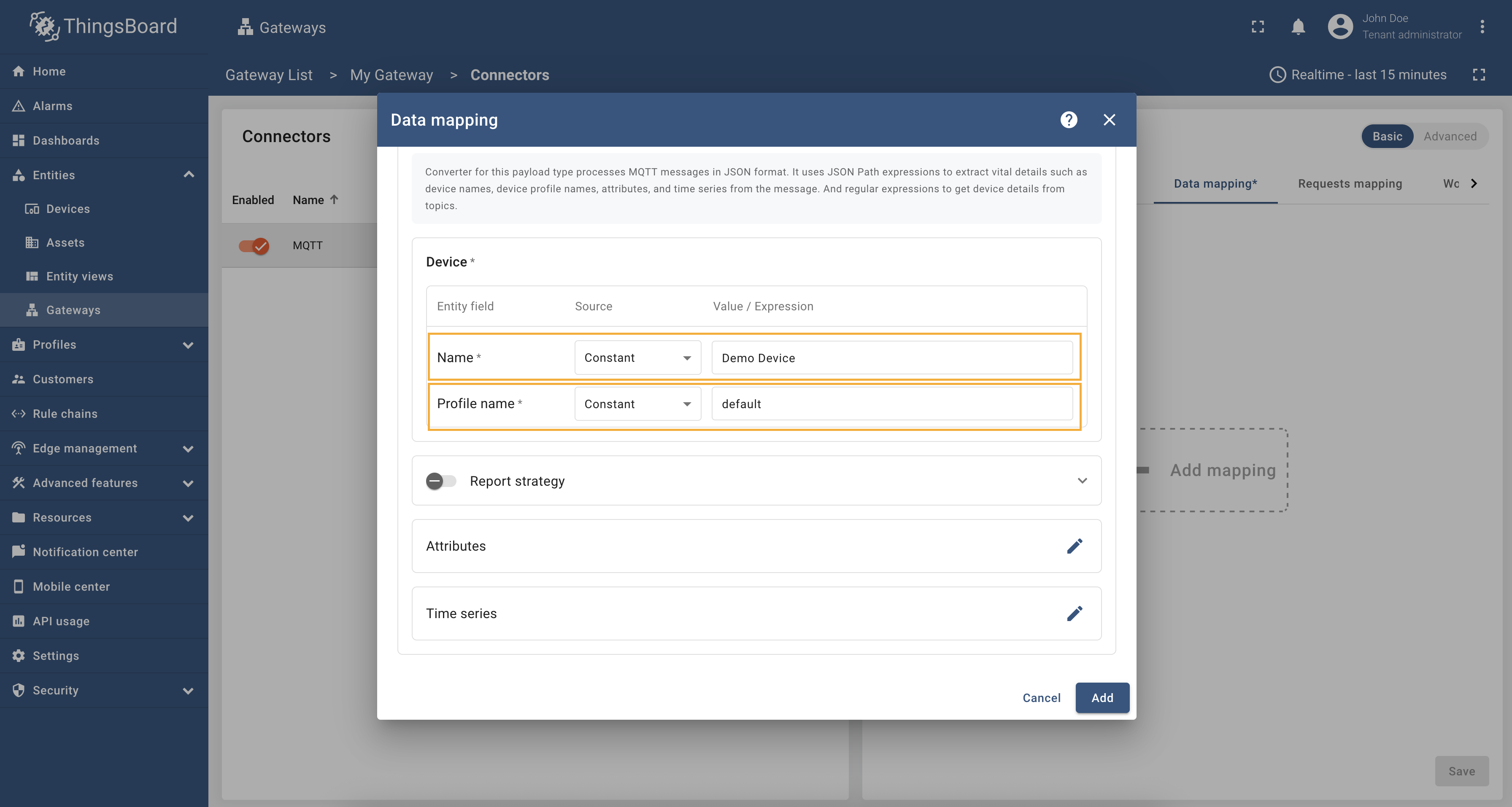
Task: Click the help question mark icon
Action: [1068, 120]
